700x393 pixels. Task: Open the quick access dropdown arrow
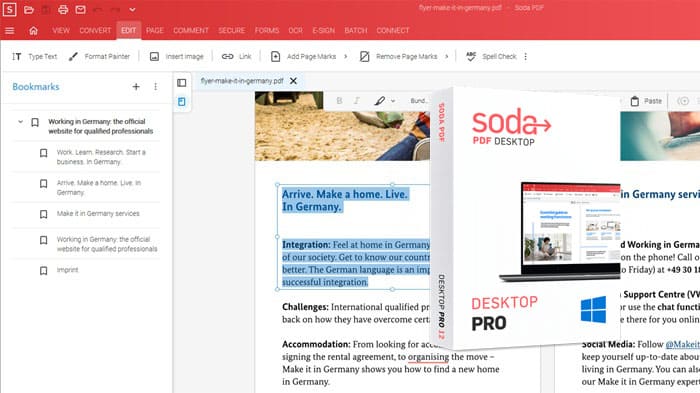(132, 9)
